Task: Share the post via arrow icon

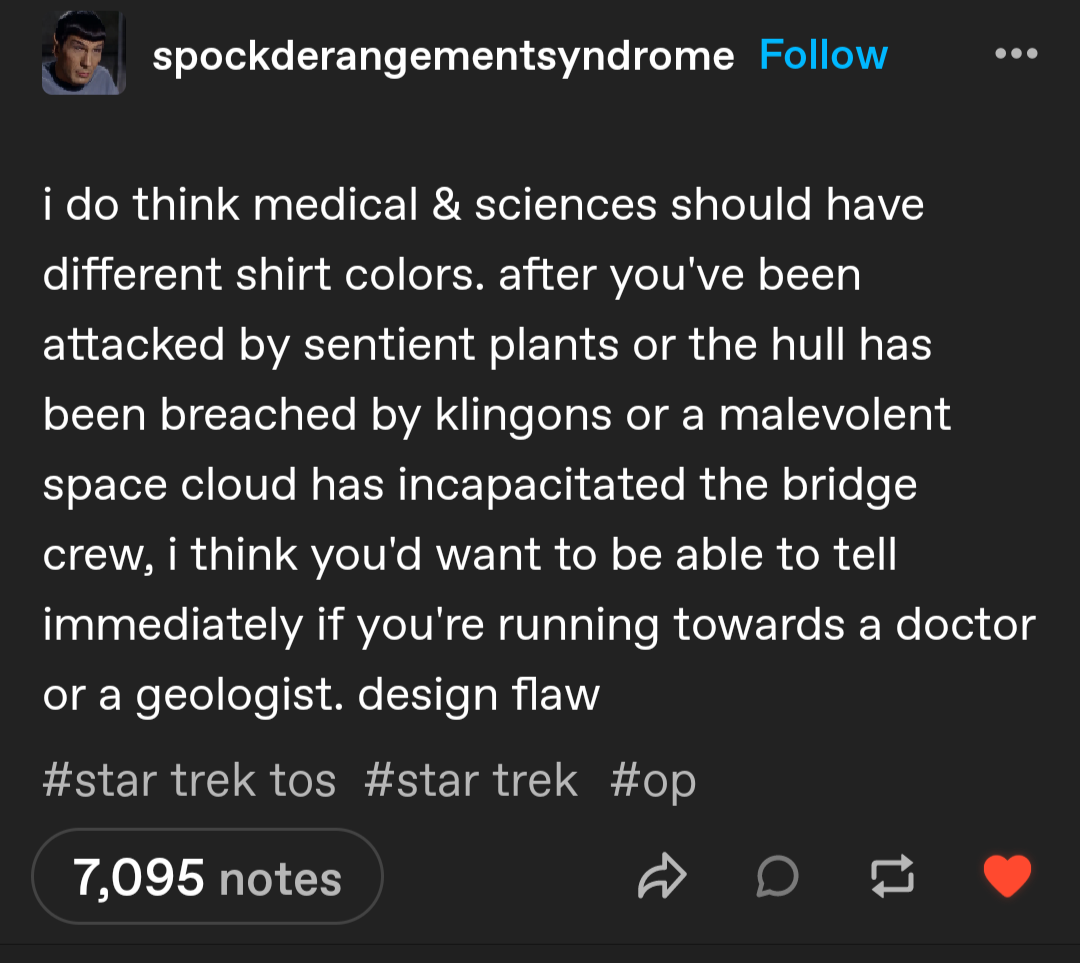Action: point(662,876)
